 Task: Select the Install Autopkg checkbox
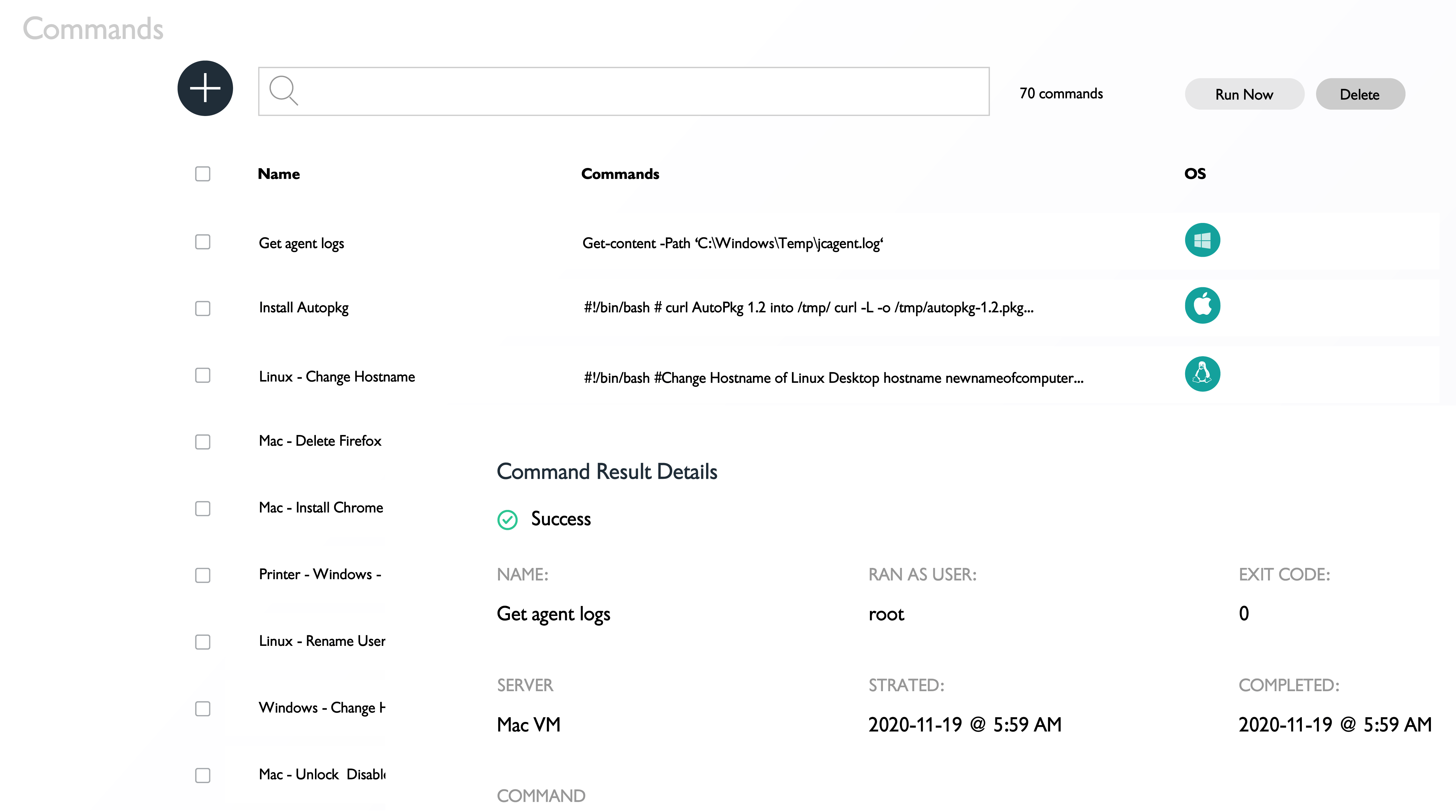click(x=202, y=308)
